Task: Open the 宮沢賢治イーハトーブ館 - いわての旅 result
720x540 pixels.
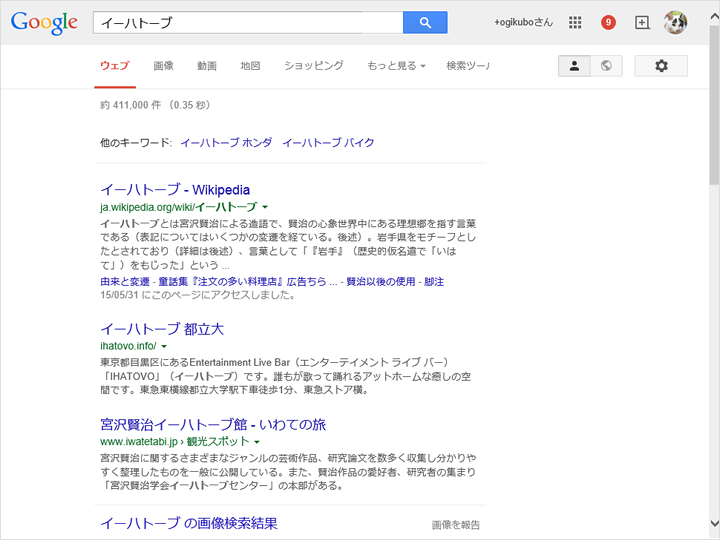Action: pyautogui.click(x=213, y=424)
